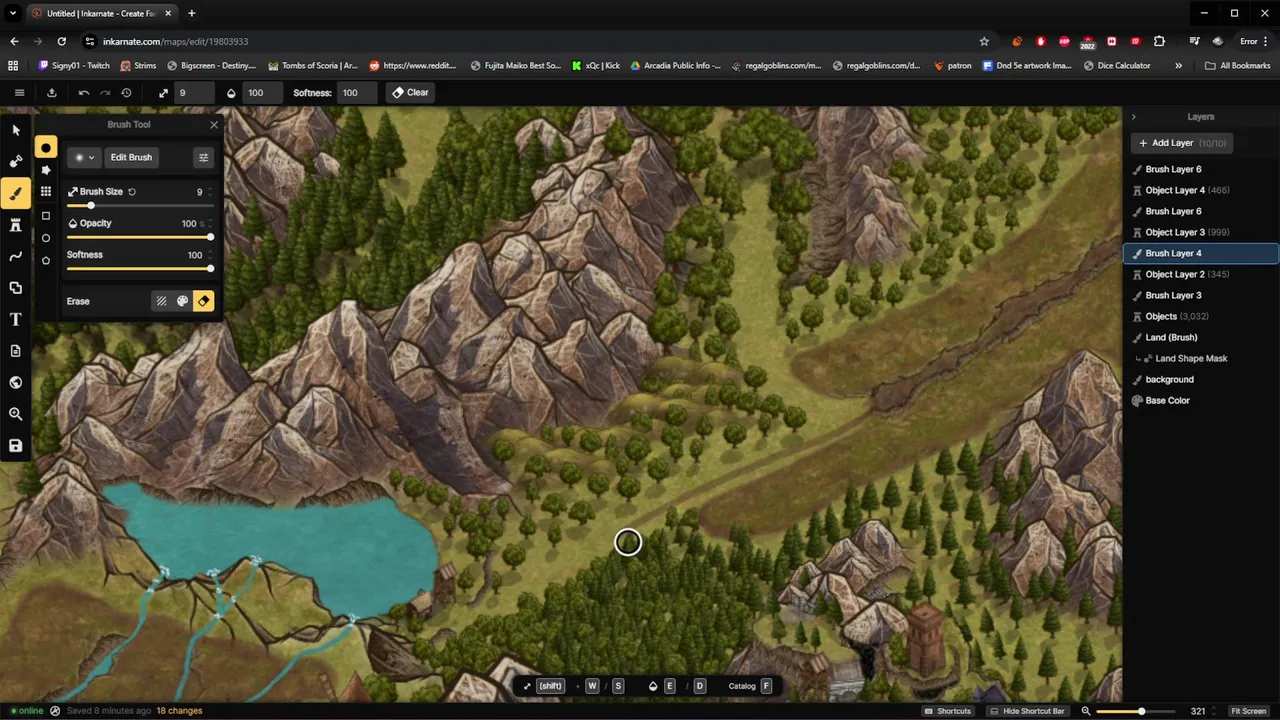Open the Notes document tool
Image resolution: width=1280 pixels, height=720 pixels.
(x=15, y=351)
